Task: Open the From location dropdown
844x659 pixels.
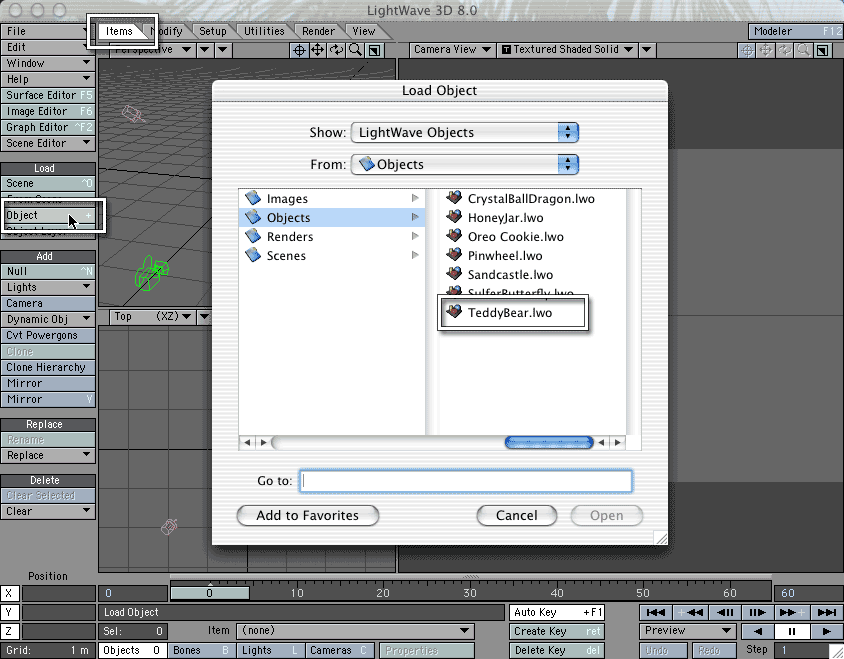Action: [465, 164]
